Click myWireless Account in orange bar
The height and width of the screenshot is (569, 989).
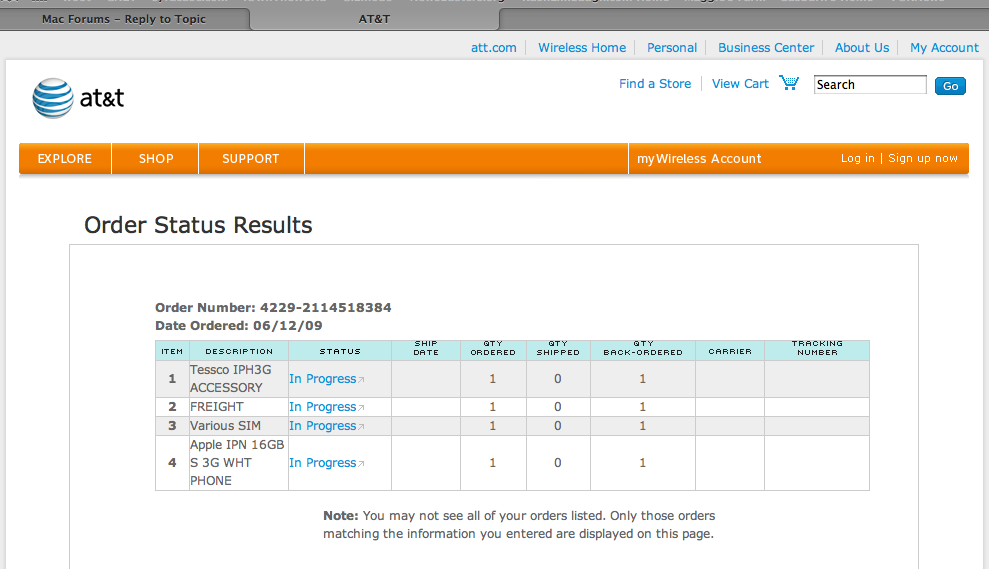(x=699, y=158)
